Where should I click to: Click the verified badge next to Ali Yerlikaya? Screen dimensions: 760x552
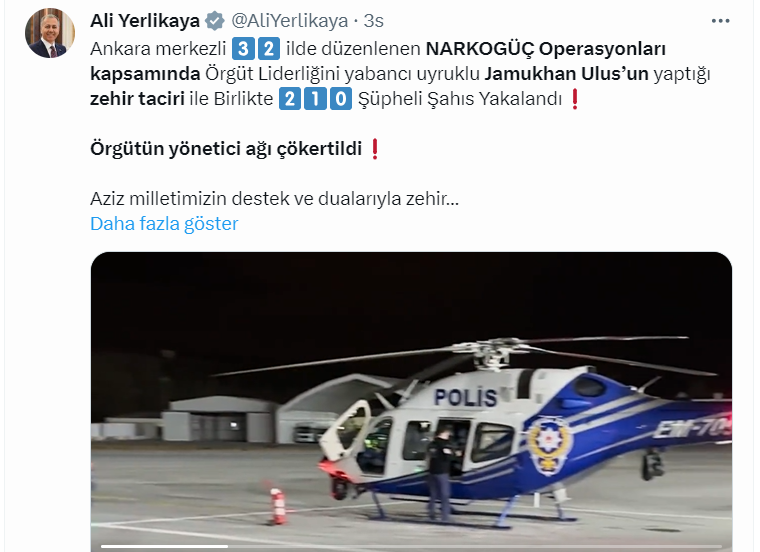coord(215,21)
